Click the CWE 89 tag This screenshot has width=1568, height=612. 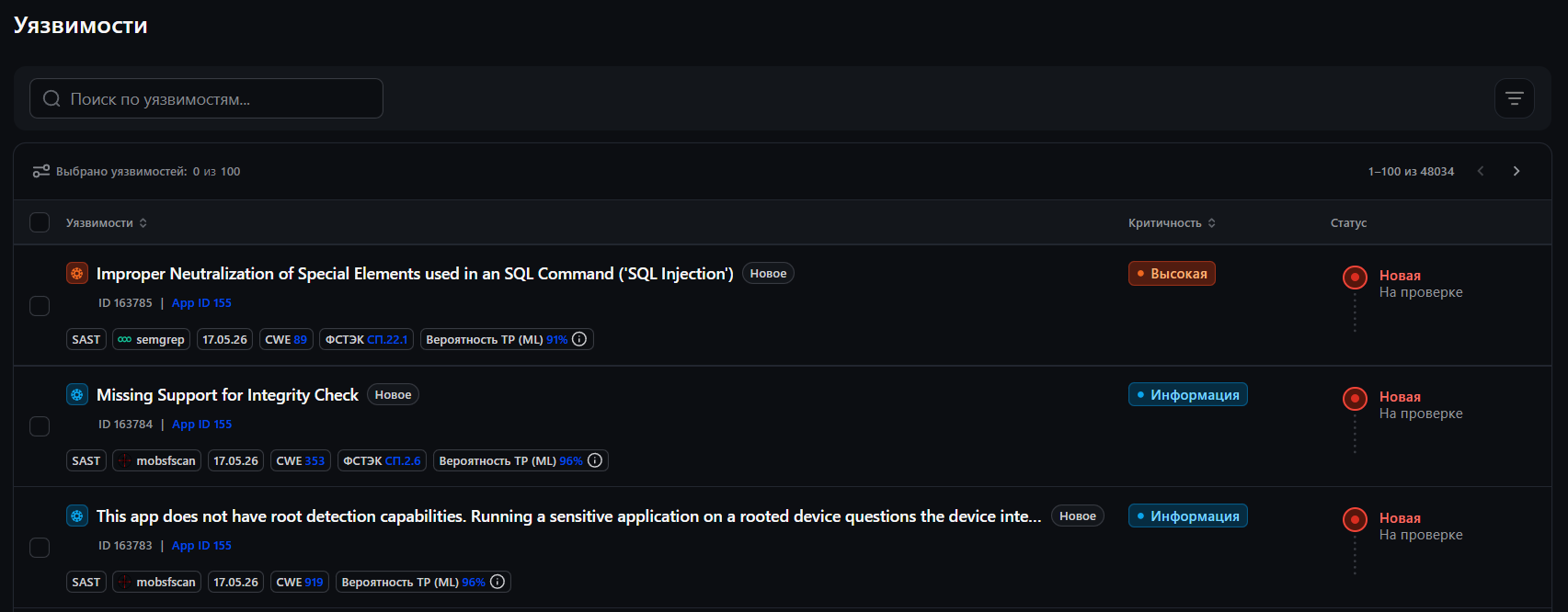click(x=286, y=339)
